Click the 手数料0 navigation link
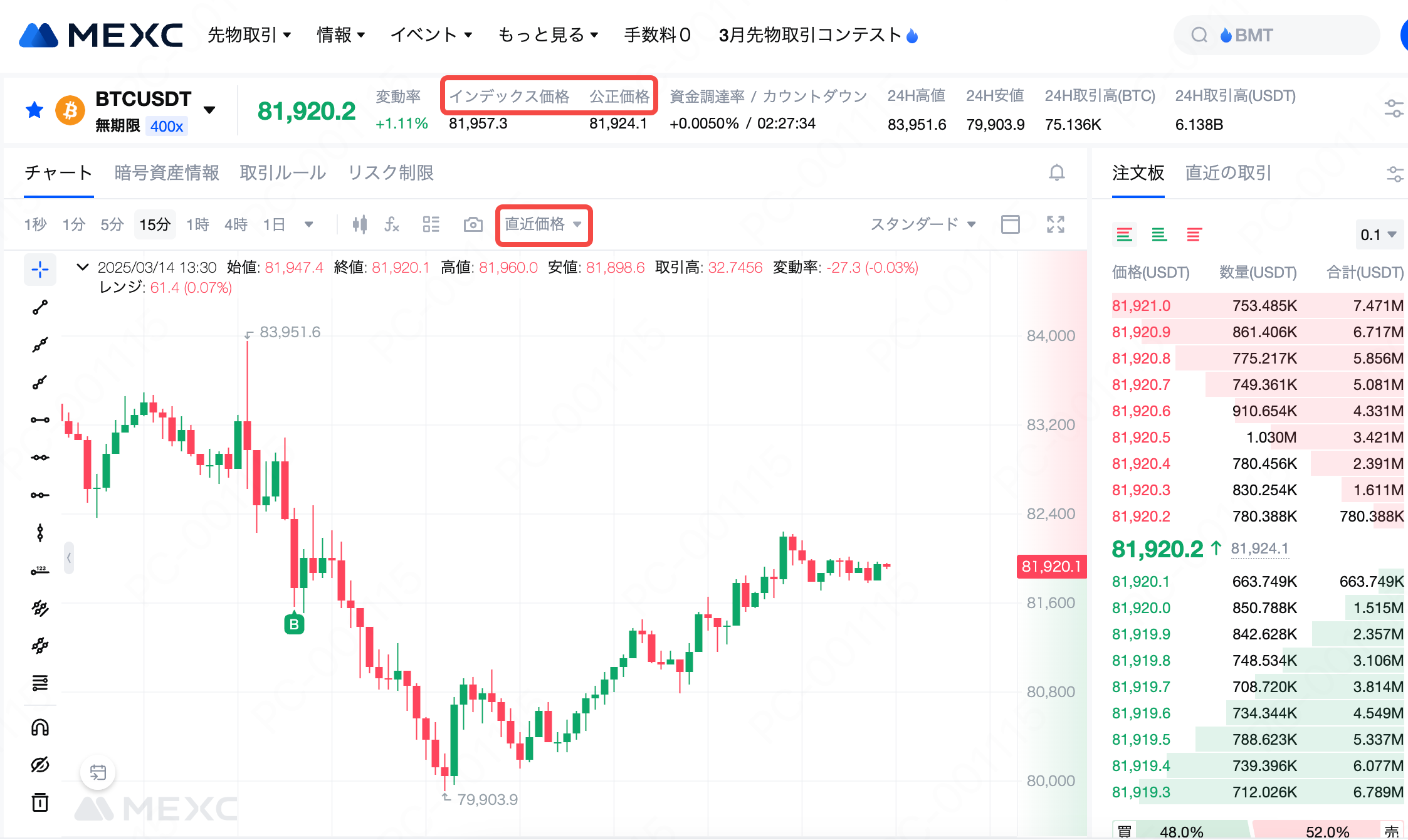 (657, 35)
